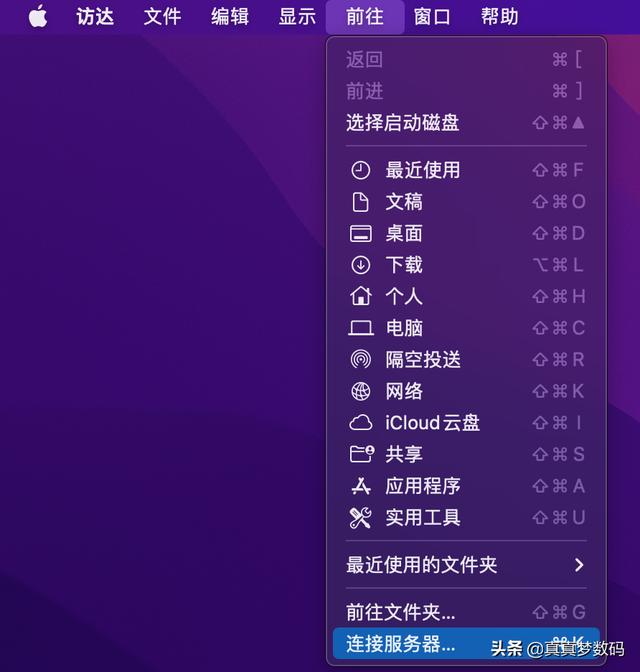Click the download arrow icon beside 下载

361,265
